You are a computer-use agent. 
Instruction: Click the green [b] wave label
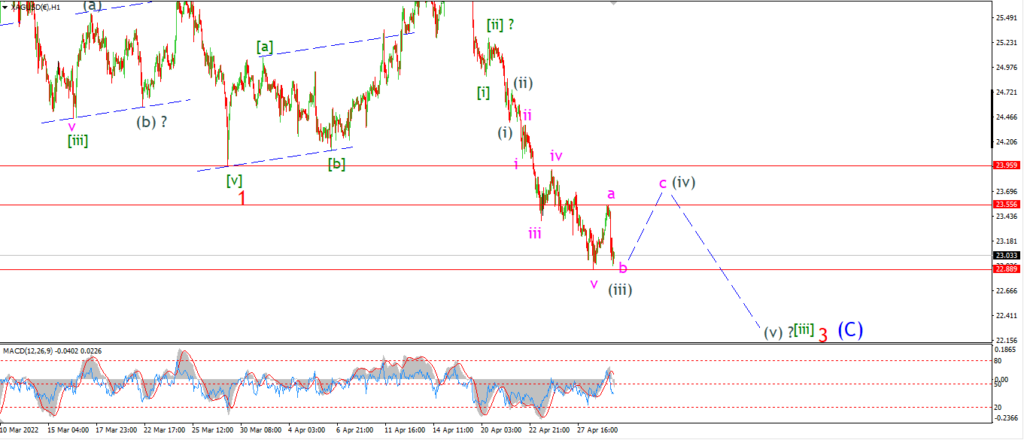[336, 164]
